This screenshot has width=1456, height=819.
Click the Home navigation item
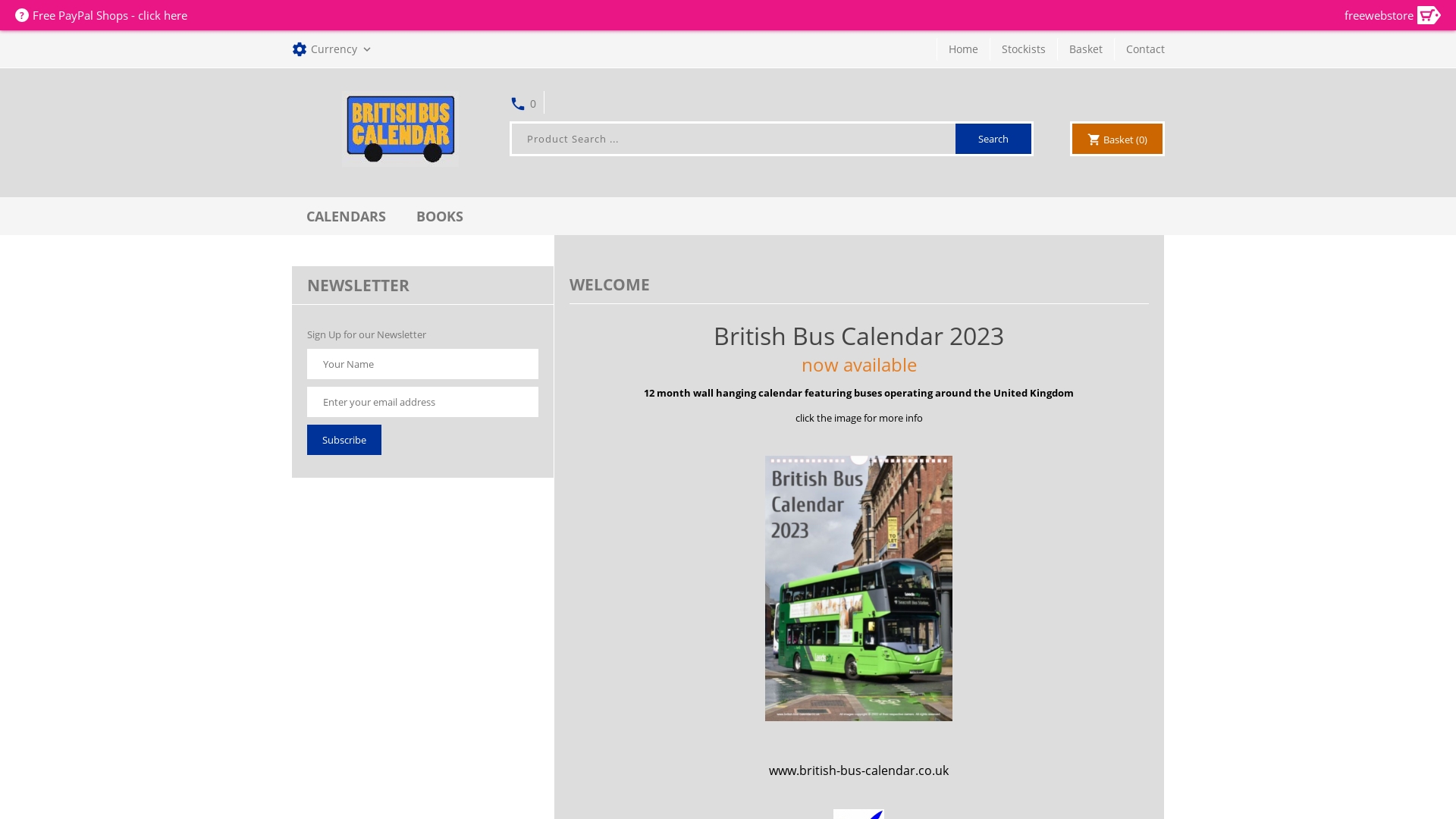[x=962, y=49]
